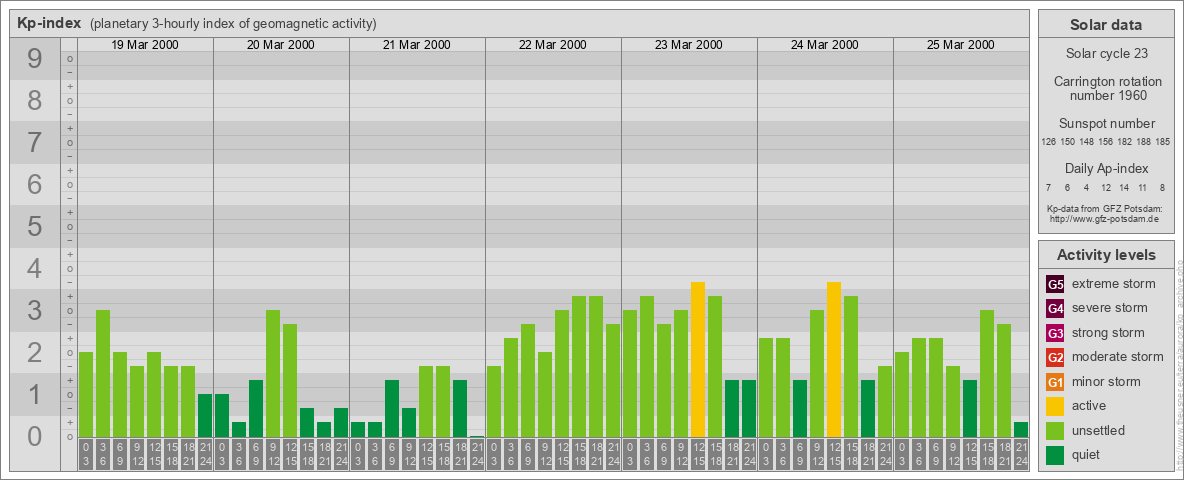Screen dimensions: 1184x480
Task: Select the 21 Mar 2000 date header
Action: [x=417, y=45]
